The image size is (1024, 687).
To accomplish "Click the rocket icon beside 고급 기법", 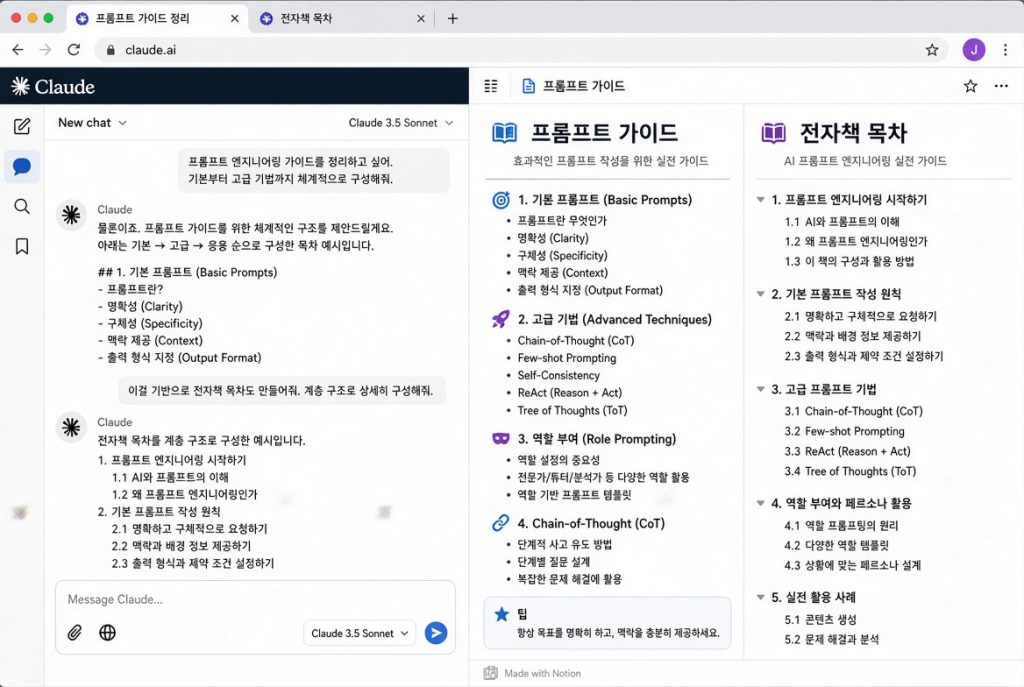I will [501, 319].
